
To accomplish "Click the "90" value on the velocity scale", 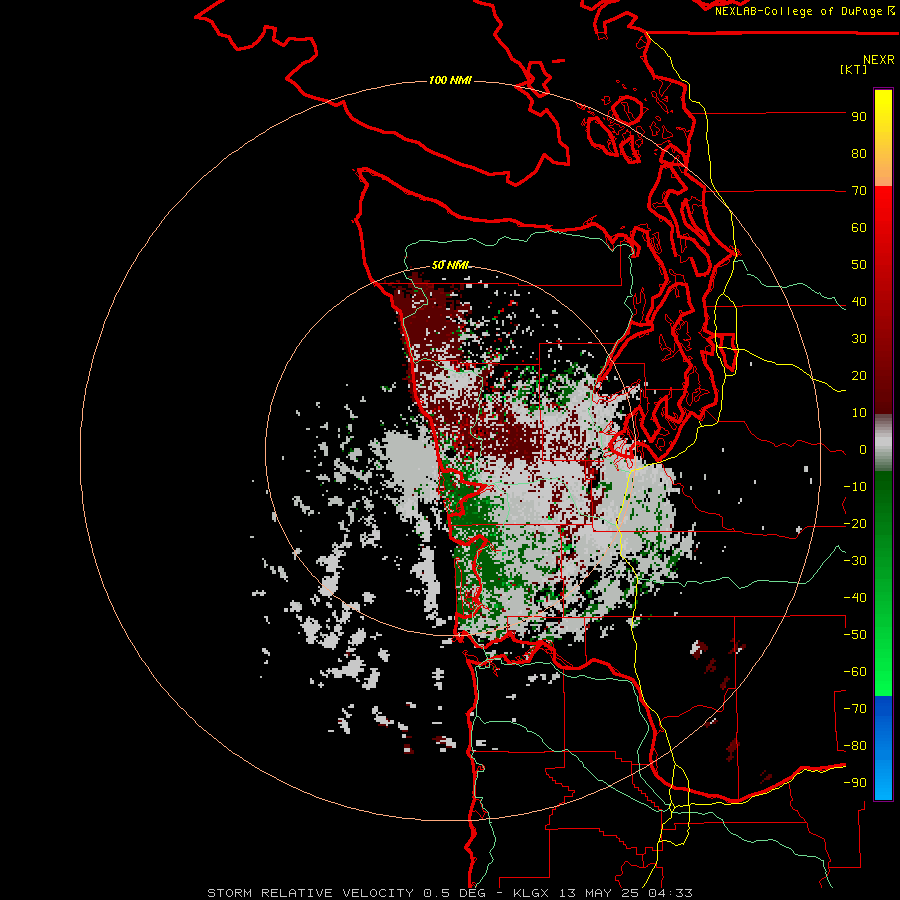I will 859,117.
